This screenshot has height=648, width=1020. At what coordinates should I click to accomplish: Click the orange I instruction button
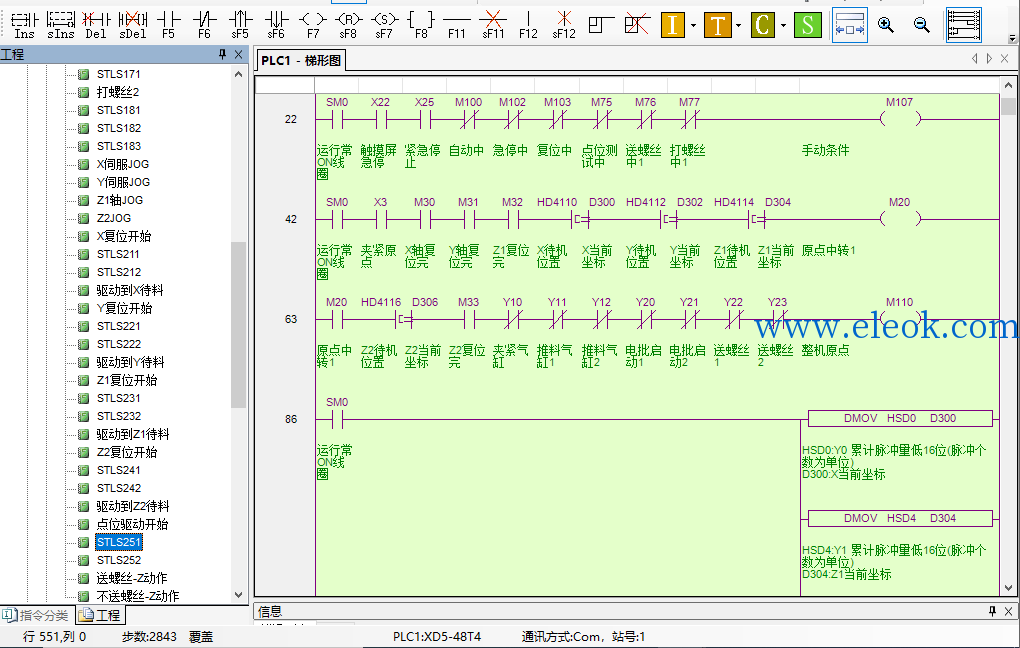coord(673,25)
